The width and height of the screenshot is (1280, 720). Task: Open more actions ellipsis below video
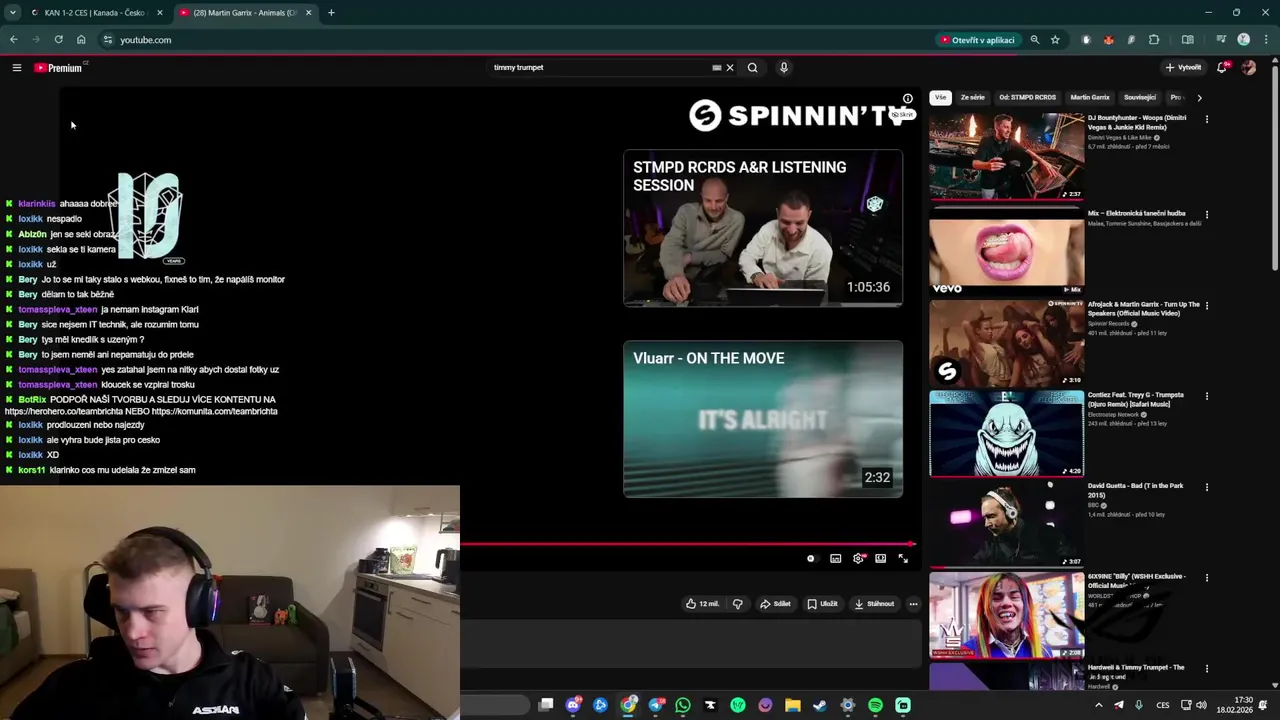[x=913, y=604]
